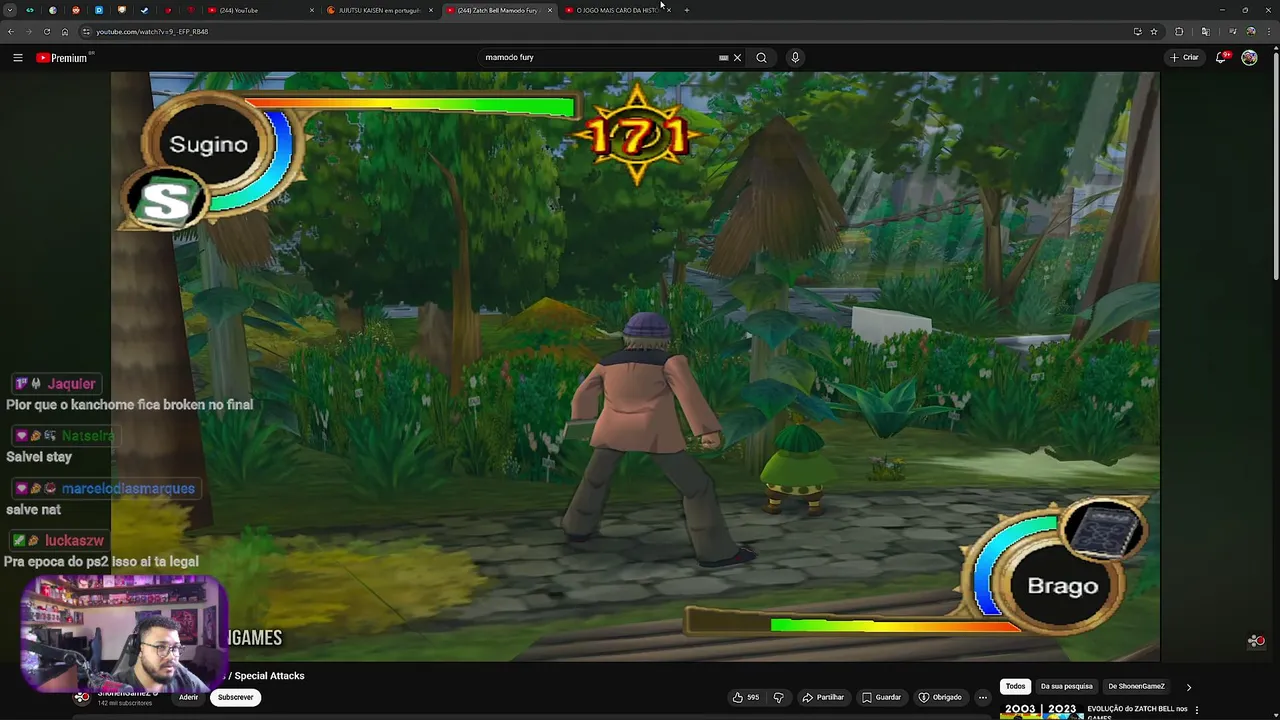Click the video player area

(x=635, y=366)
